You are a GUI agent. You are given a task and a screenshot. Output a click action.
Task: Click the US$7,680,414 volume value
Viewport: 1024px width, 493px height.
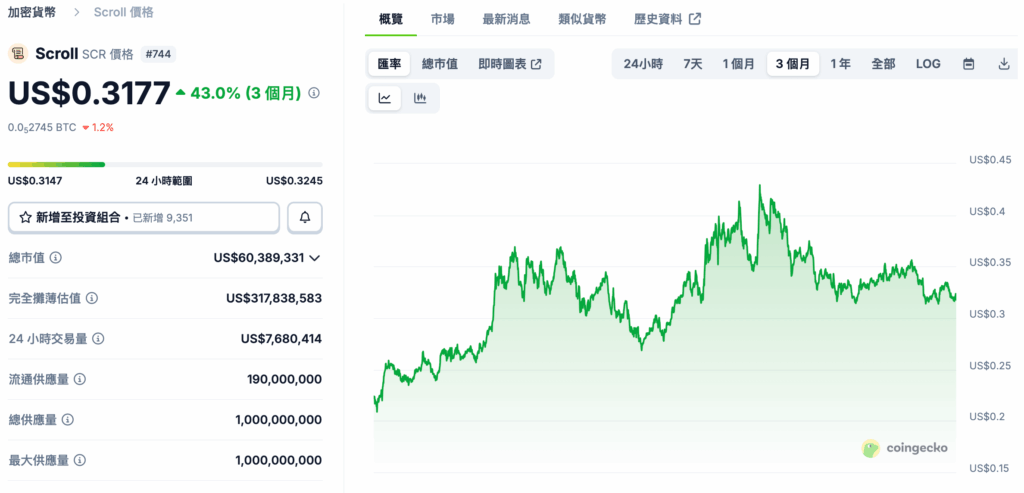pos(281,339)
